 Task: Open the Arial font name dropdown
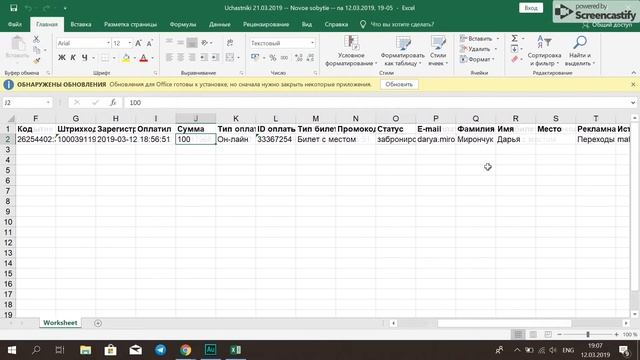(x=108, y=43)
